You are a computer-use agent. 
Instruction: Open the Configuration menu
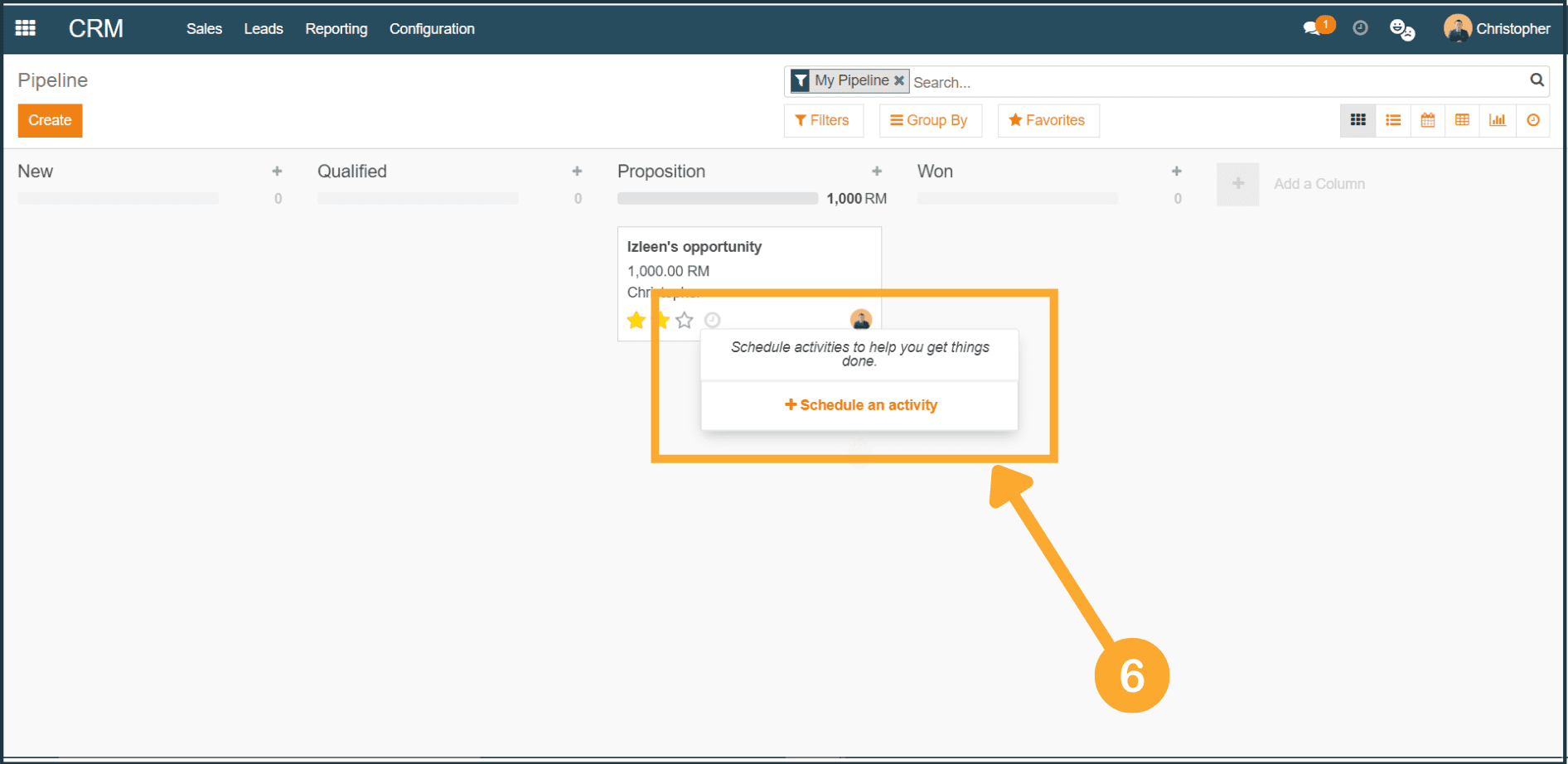[432, 29]
